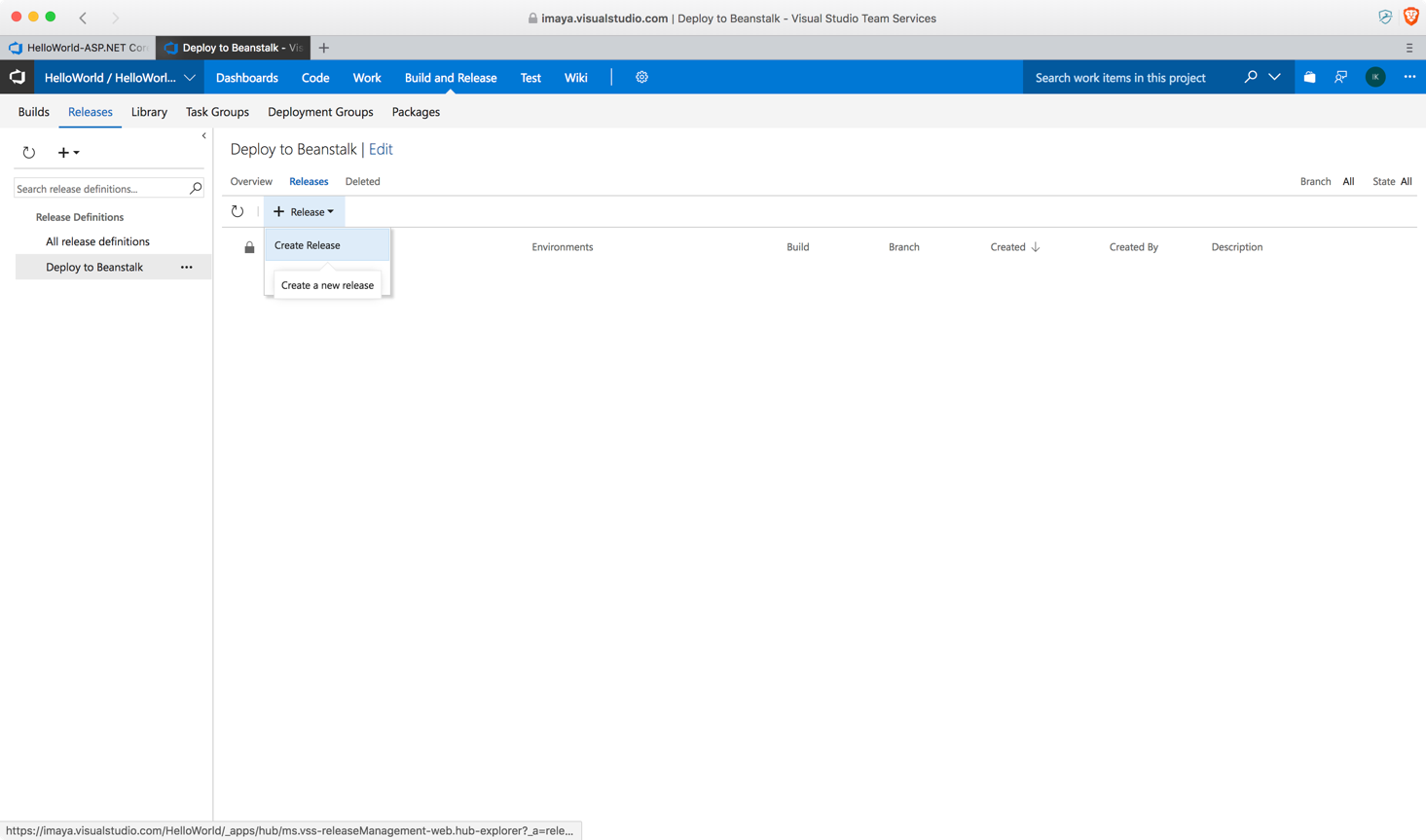Screen dimensions: 1426x840
Task: Click the Deploy to Beanstalk browser tab
Action: [x=234, y=48]
